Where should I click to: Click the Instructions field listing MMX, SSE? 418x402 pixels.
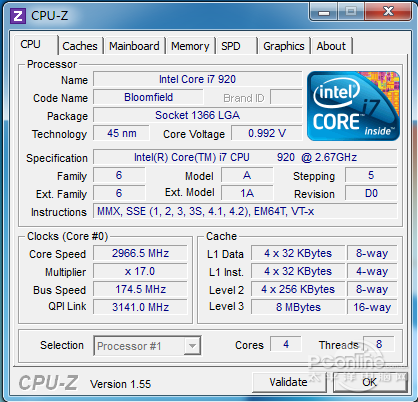click(245, 211)
